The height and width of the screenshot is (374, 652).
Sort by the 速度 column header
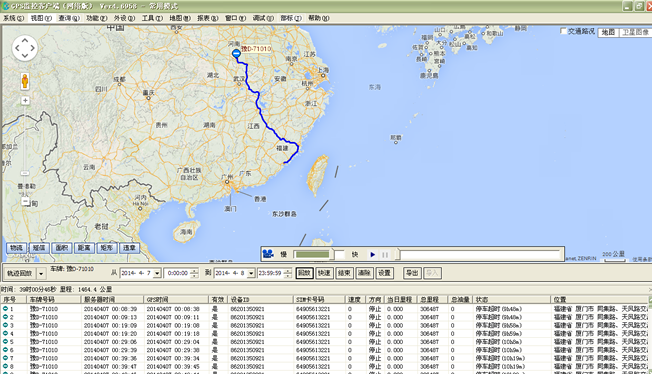click(x=356, y=300)
